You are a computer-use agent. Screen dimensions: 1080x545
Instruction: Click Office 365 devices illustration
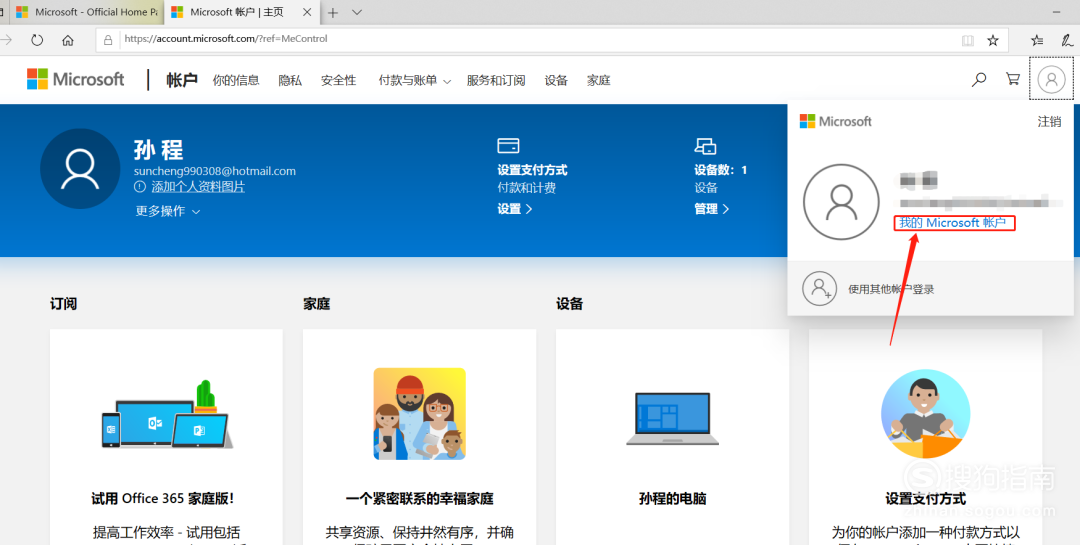tap(167, 414)
